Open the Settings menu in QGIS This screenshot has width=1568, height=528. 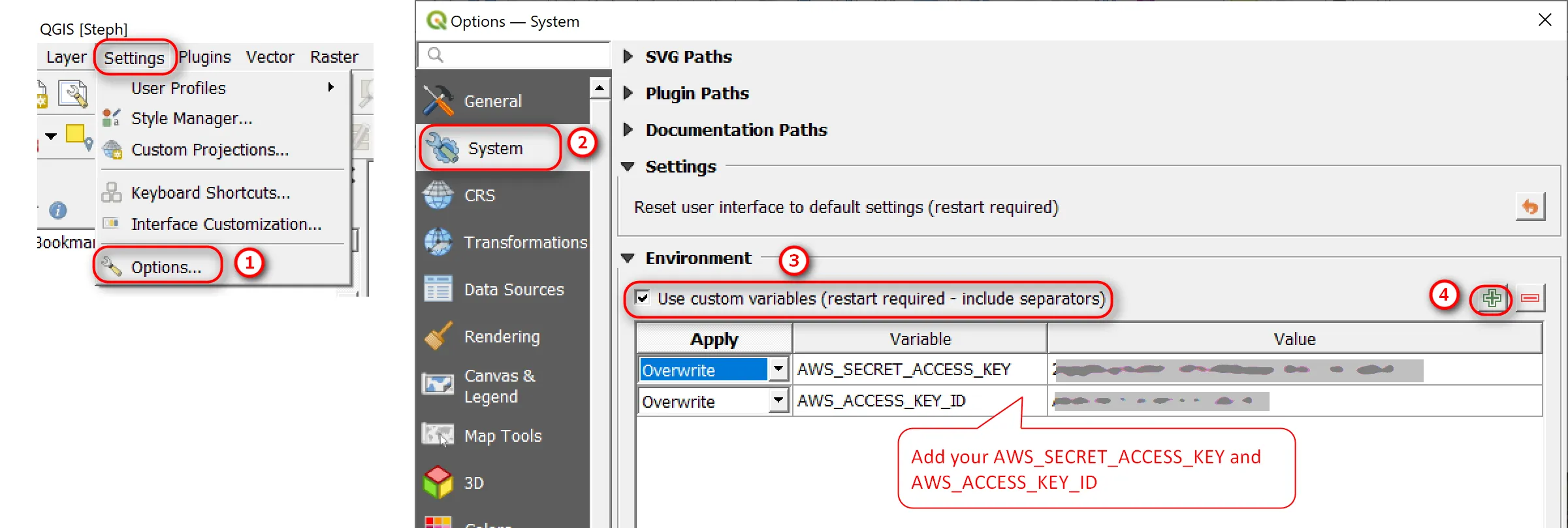point(134,58)
